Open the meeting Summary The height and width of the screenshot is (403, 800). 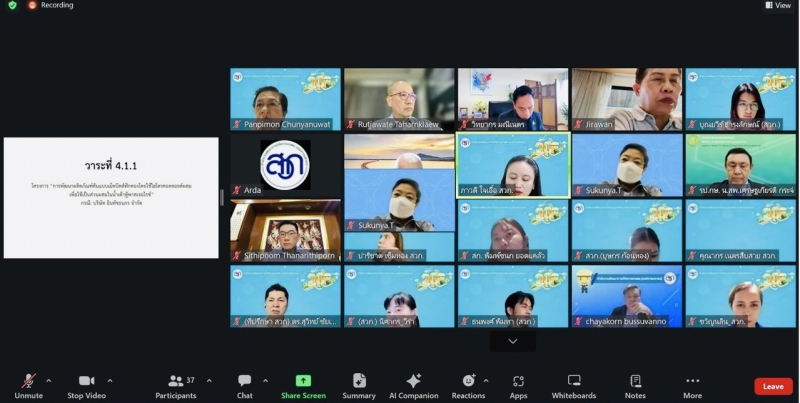359,385
